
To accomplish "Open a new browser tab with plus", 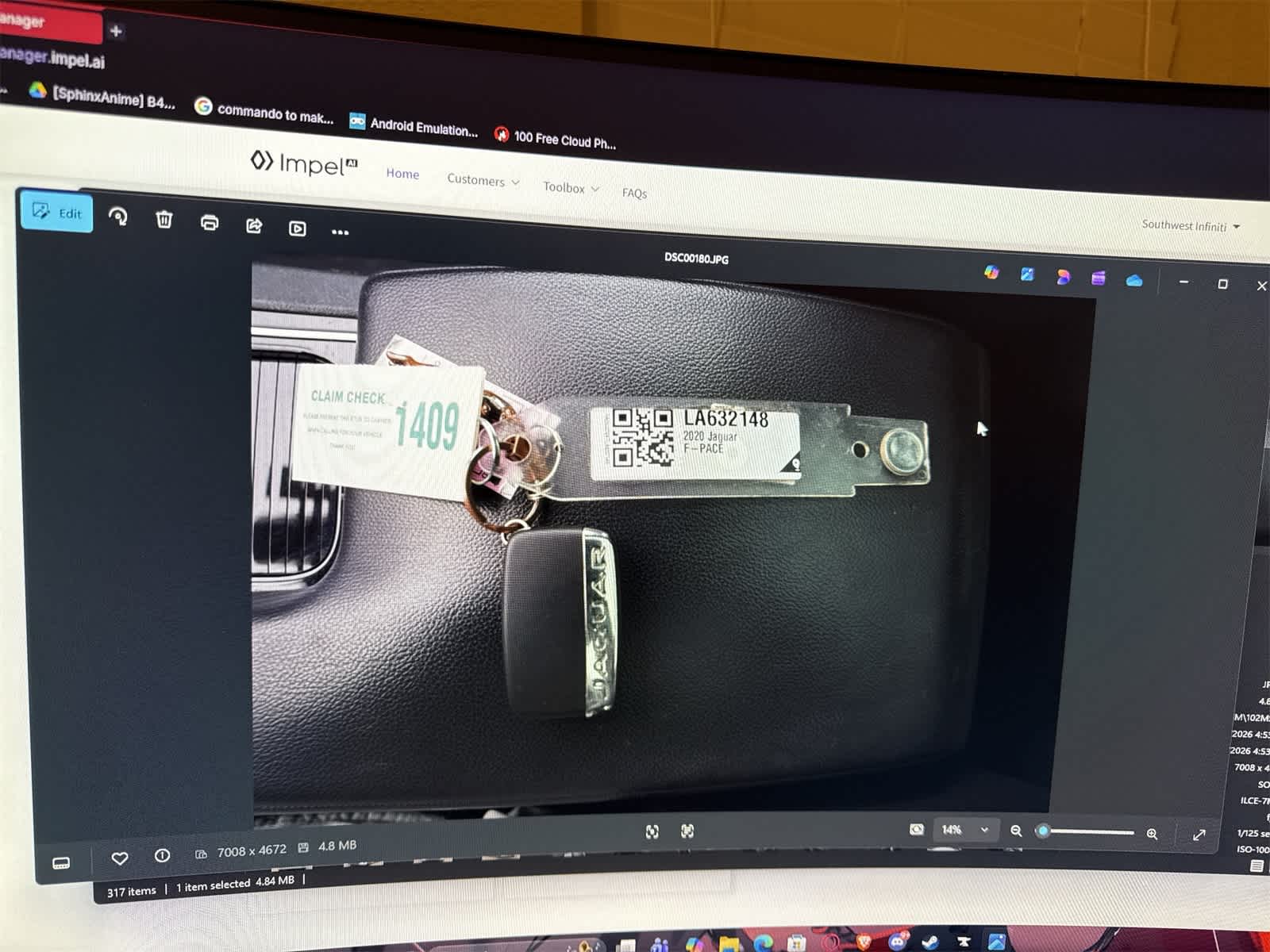I will 116,31.
